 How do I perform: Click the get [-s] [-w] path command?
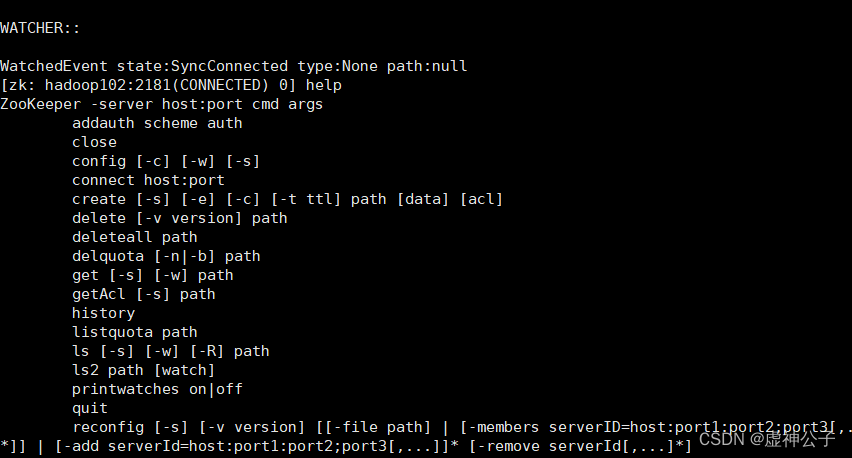tap(153, 275)
